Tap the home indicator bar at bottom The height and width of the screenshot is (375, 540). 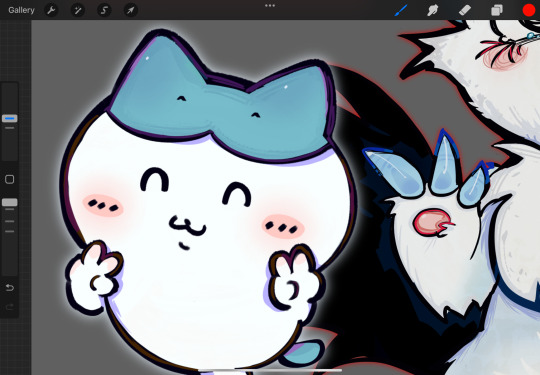pyautogui.click(x=270, y=371)
